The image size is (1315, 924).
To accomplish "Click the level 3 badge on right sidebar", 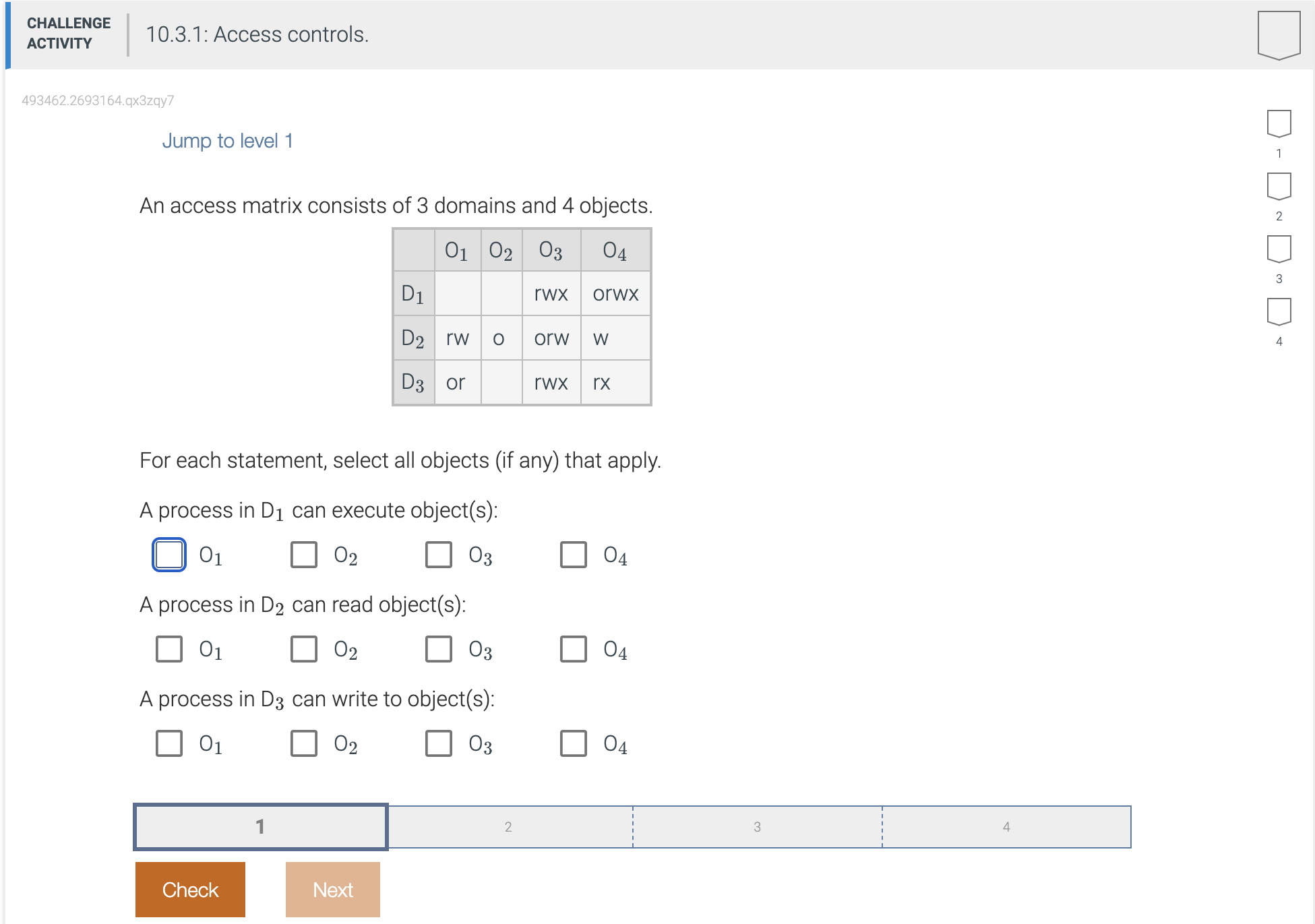I will tap(1279, 249).
